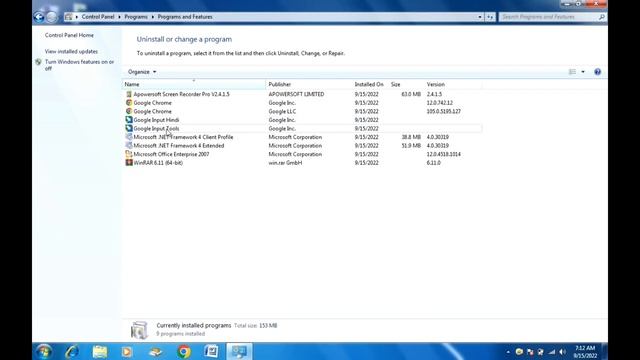This screenshot has height=360, width=640.
Task: Click the Microsoft Office Enterprise 2007 icon
Action: tap(129, 154)
